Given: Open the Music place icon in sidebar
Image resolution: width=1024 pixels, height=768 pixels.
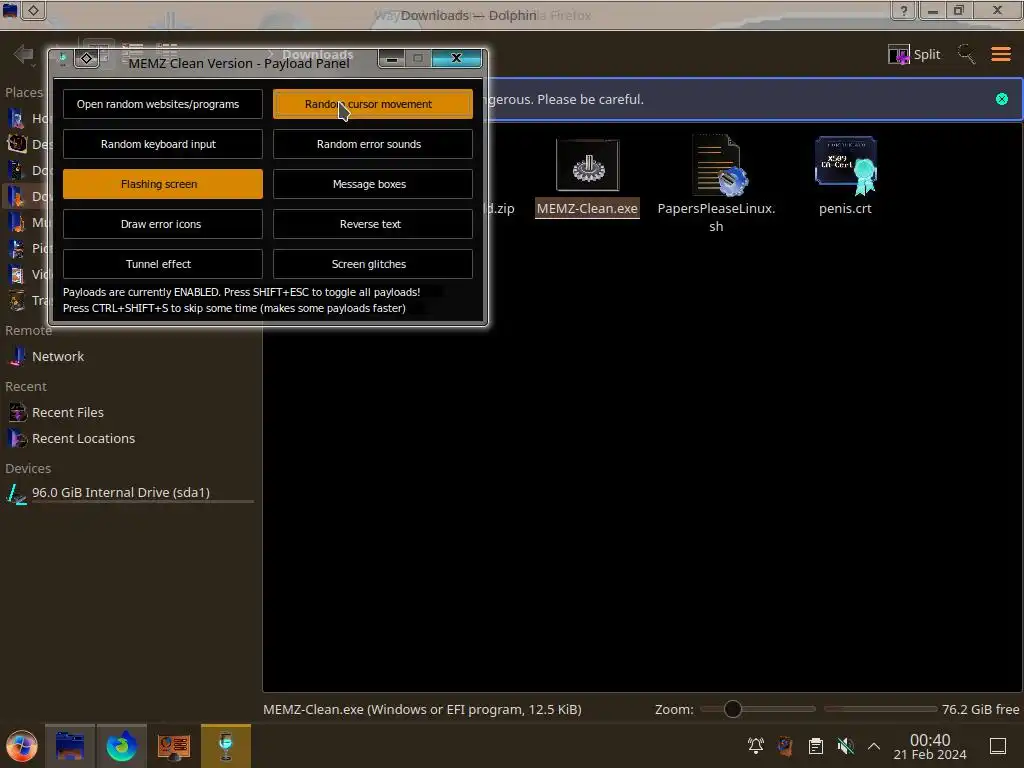Looking at the screenshot, I should coord(16,222).
